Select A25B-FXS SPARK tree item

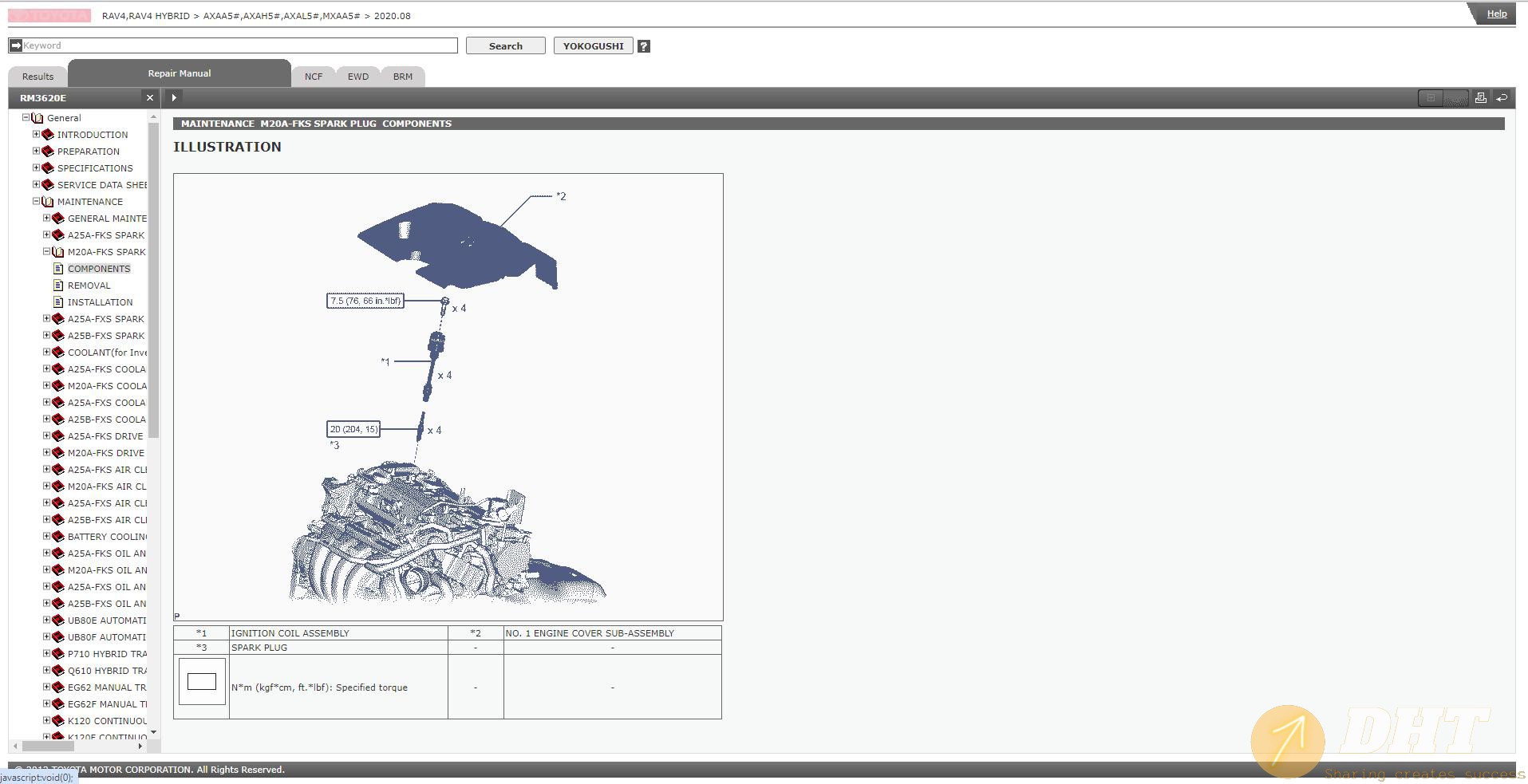pos(106,336)
